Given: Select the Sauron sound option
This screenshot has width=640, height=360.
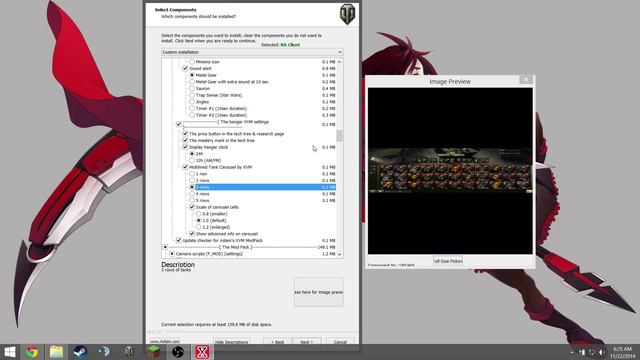Looking at the screenshot, I should (192, 88).
